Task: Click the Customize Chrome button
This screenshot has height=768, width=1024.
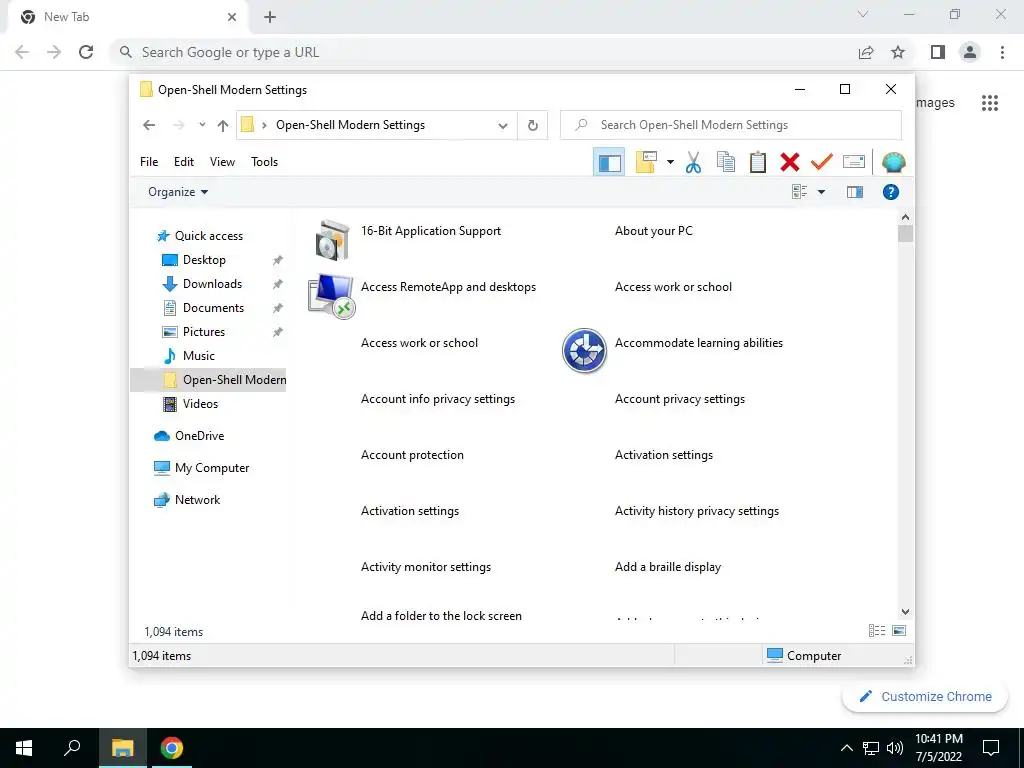Action: click(x=925, y=696)
